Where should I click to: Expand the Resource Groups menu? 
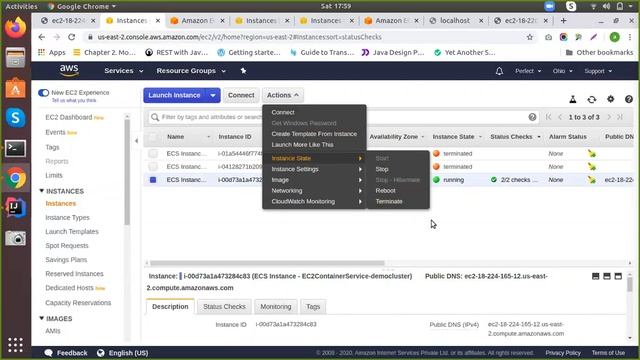coord(191,71)
